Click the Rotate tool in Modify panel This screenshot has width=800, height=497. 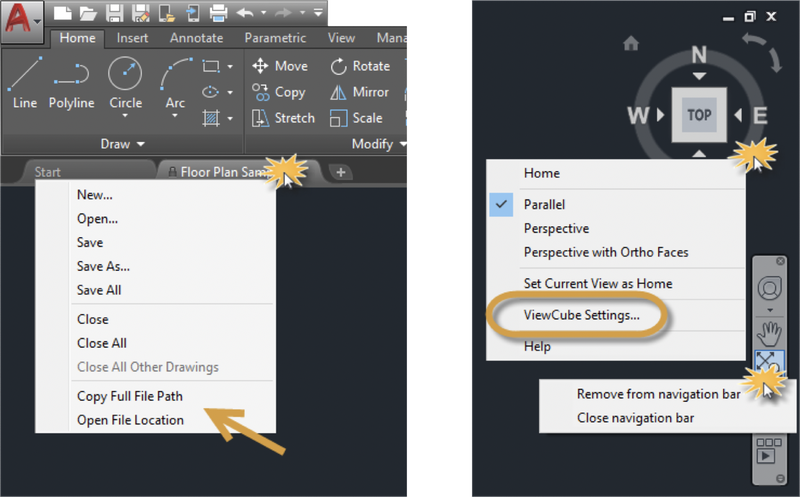[x=360, y=66]
